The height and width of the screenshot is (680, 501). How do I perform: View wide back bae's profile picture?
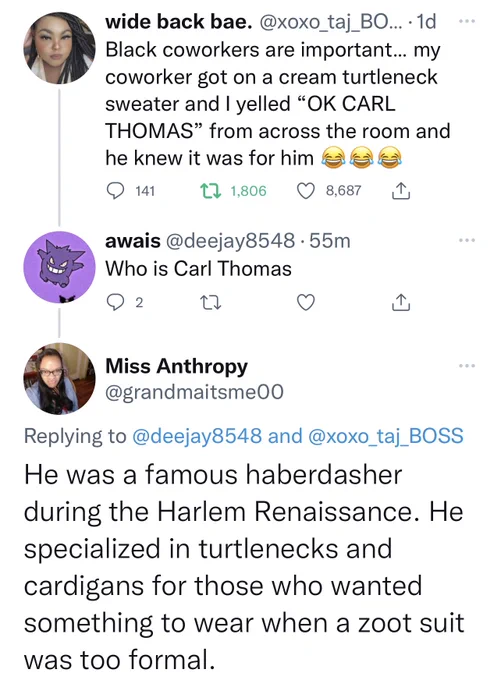pos(59,48)
